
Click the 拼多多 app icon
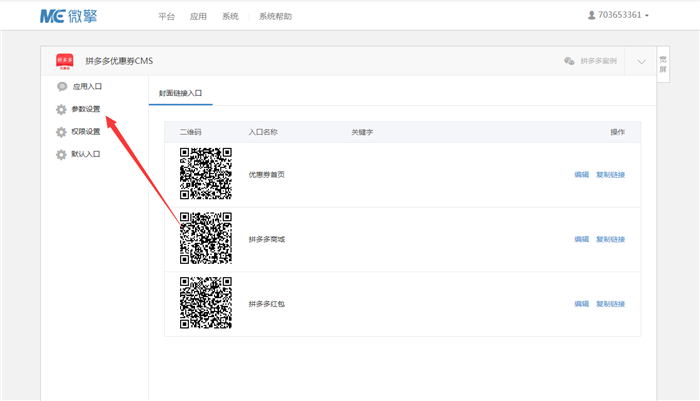(64, 61)
